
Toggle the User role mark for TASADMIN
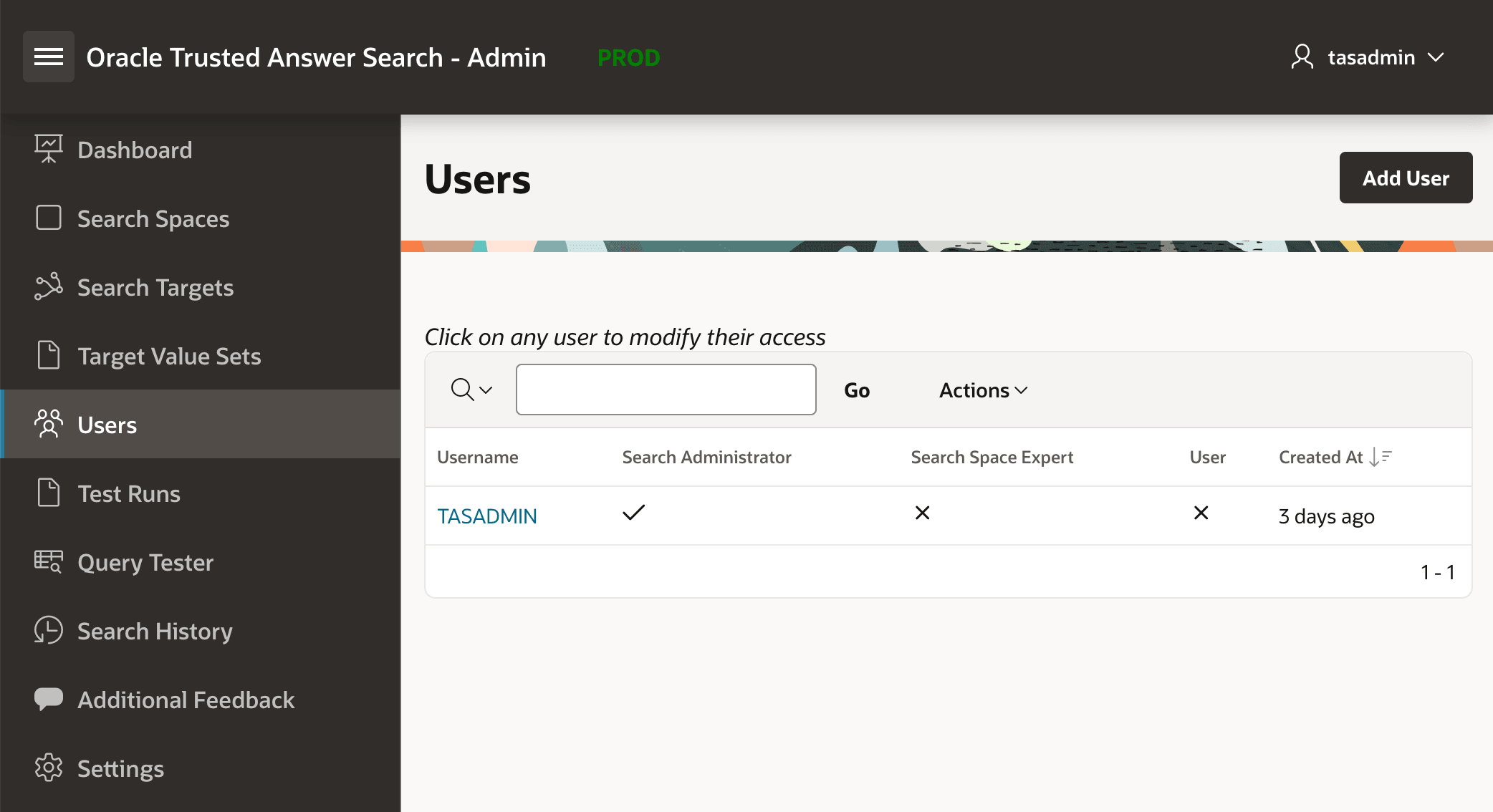[x=1201, y=513]
